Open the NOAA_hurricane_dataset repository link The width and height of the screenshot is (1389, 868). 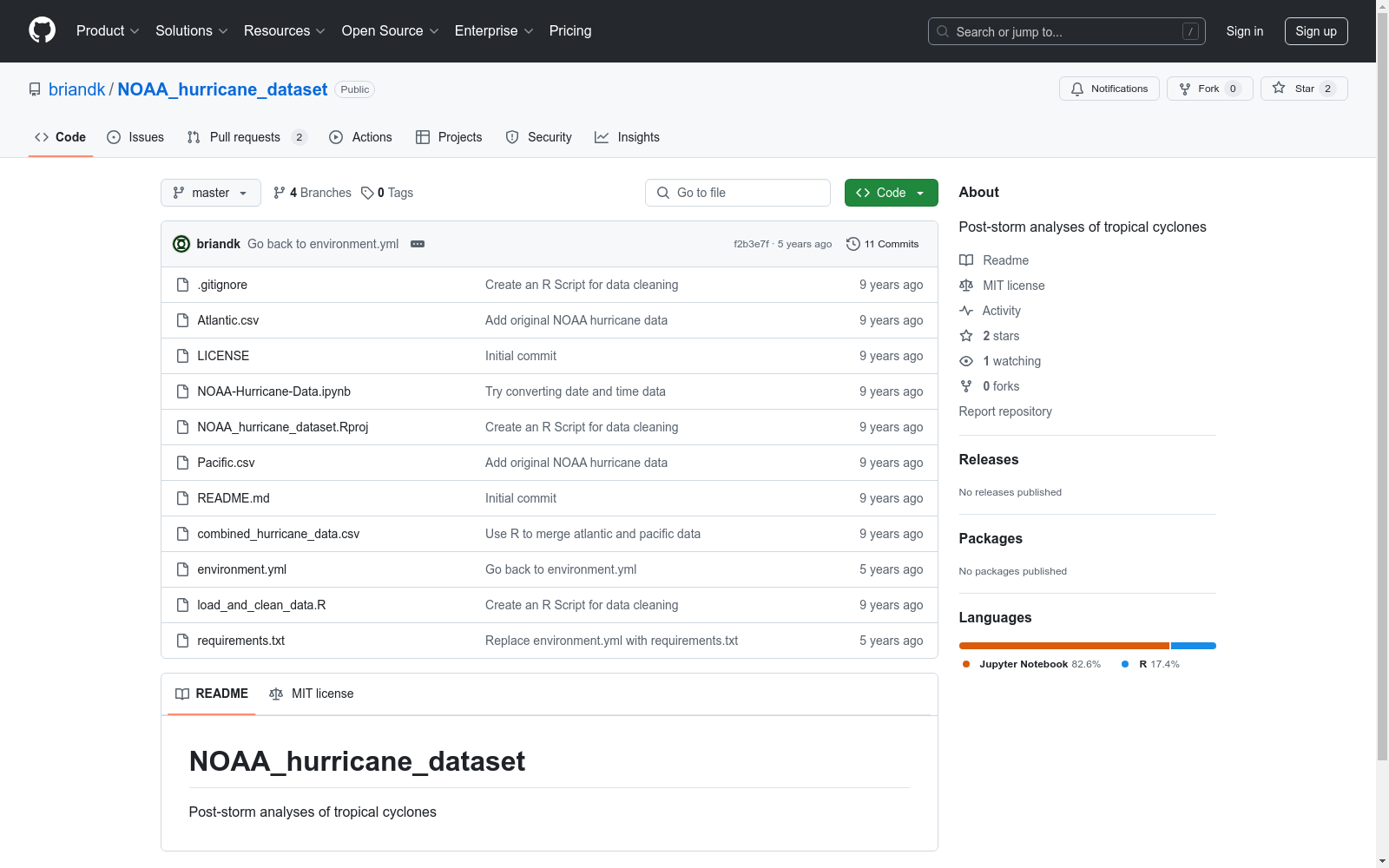222,89
